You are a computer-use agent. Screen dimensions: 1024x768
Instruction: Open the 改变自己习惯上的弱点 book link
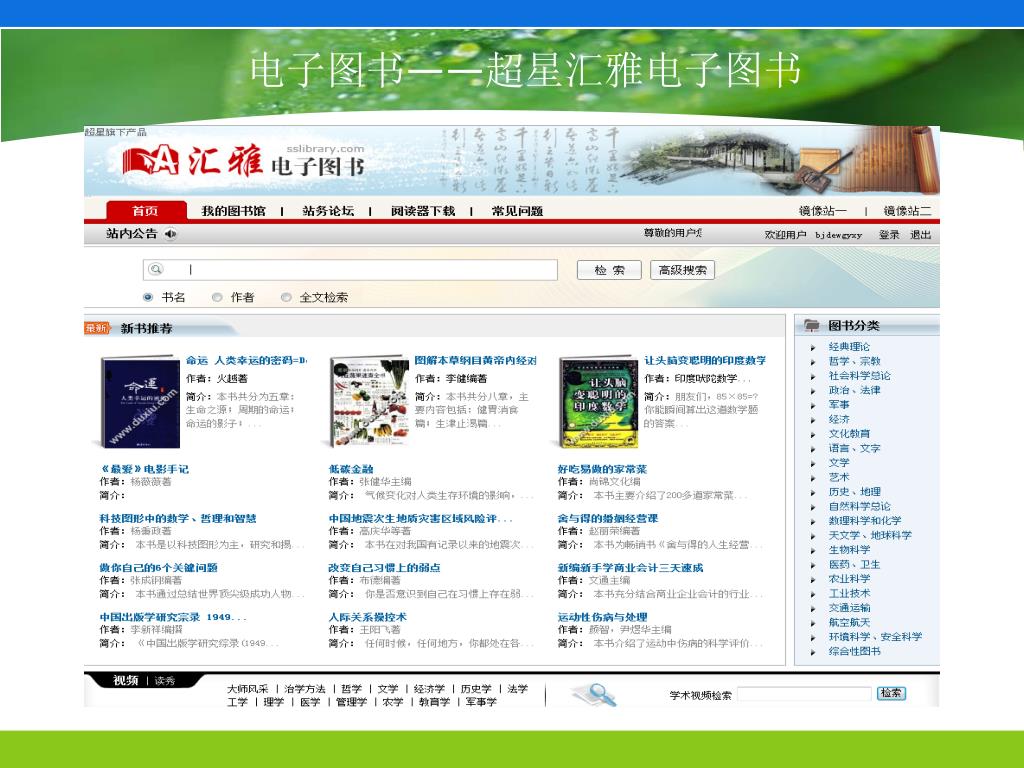(x=385, y=568)
